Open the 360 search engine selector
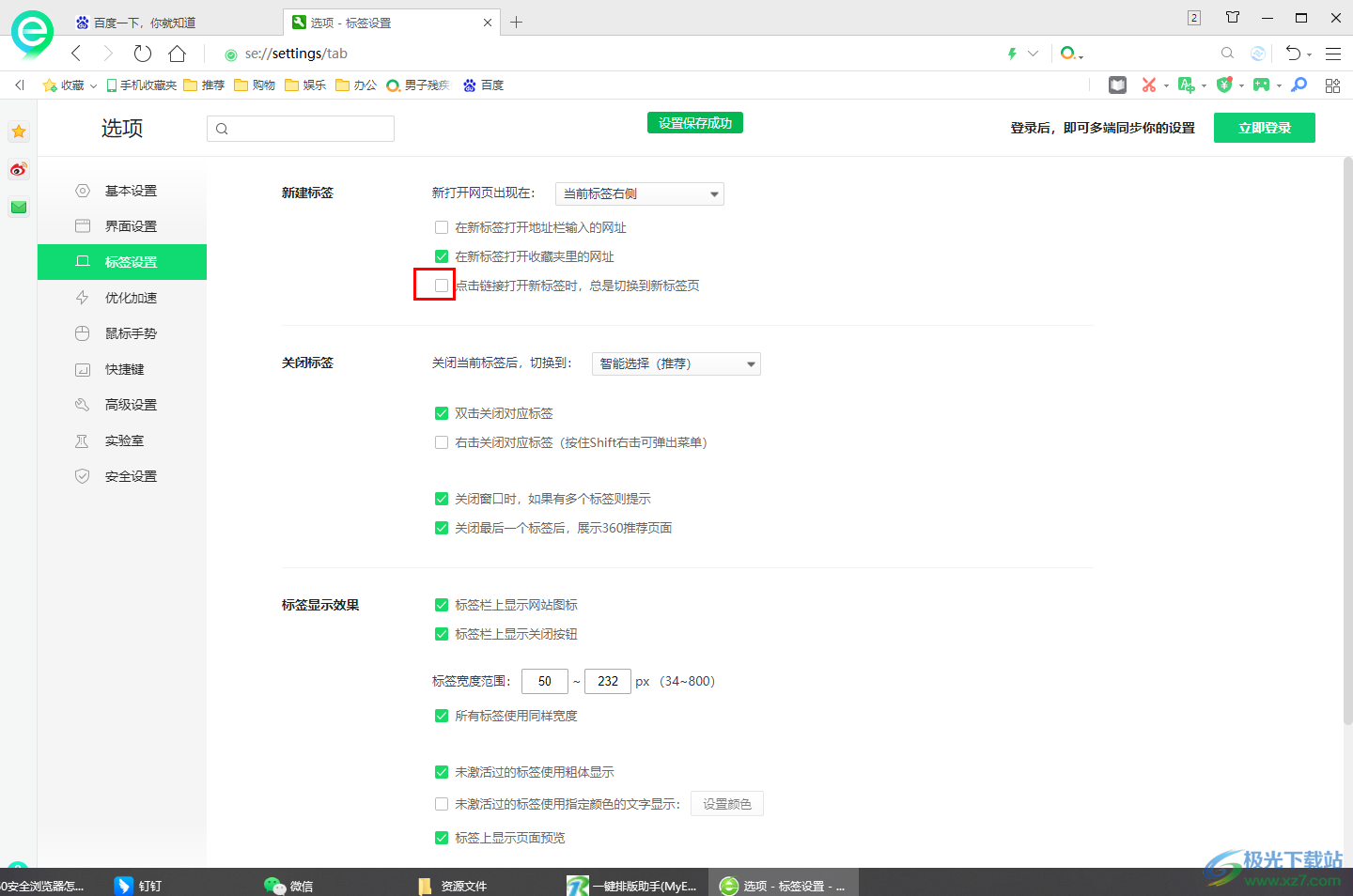Screen dimensions: 1353x896 pyautogui.click(x=1071, y=54)
